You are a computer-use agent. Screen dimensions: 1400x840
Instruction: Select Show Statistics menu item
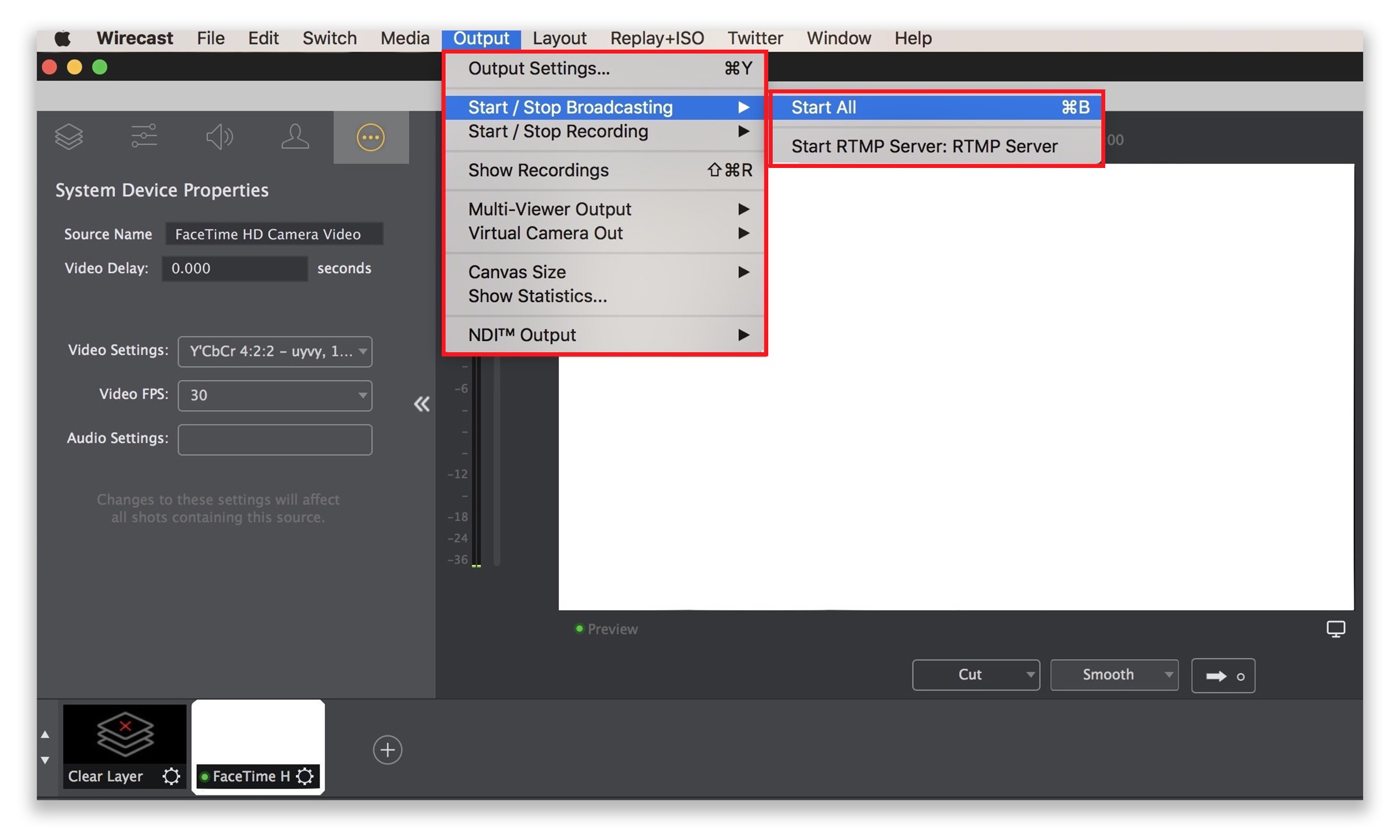pos(604,296)
